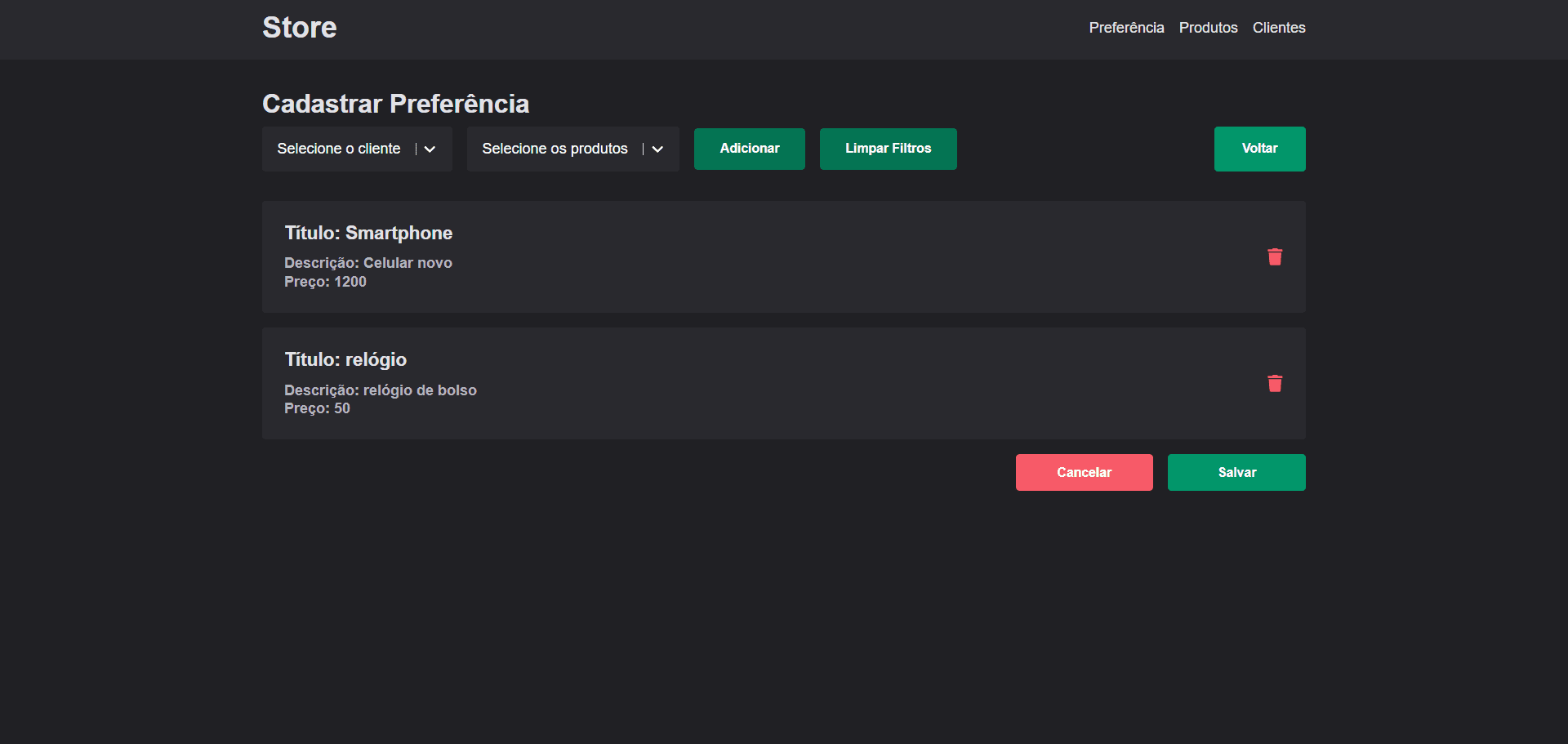This screenshot has width=1568, height=744.
Task: Open the 'Selecione o cliente' combo box
Action: tap(357, 149)
